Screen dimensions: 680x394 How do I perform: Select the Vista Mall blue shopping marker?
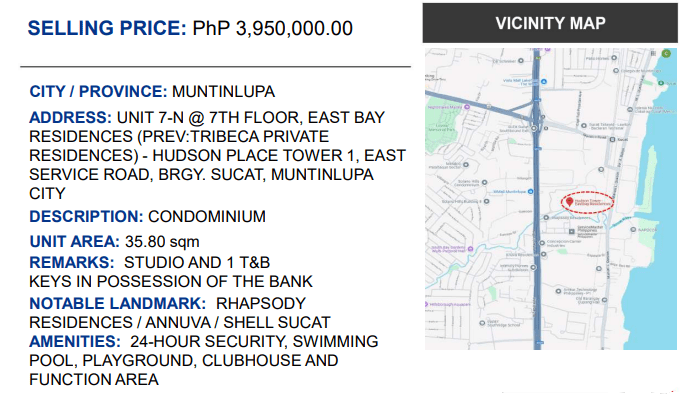point(544,81)
